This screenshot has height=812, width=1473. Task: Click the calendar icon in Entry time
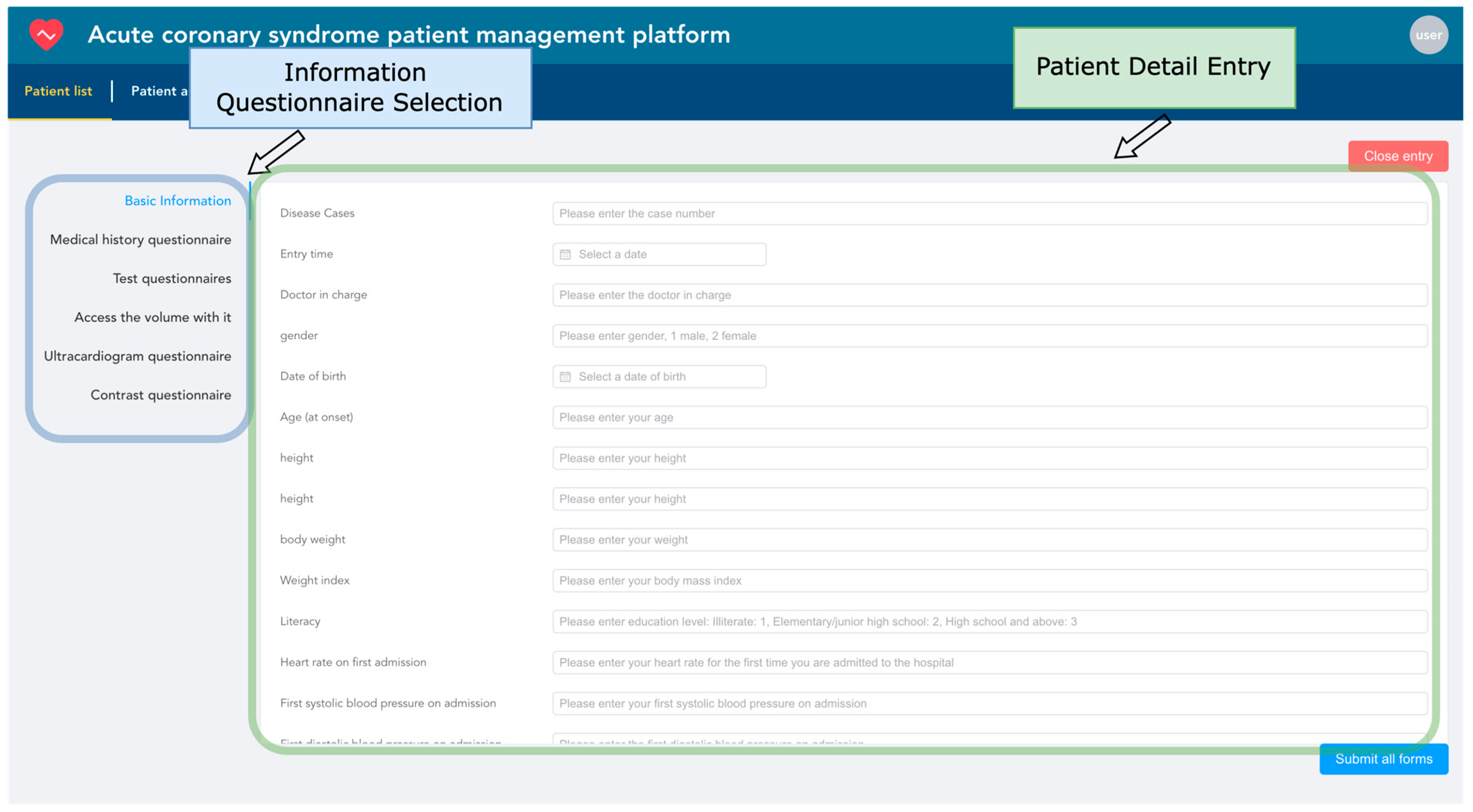[x=565, y=255]
